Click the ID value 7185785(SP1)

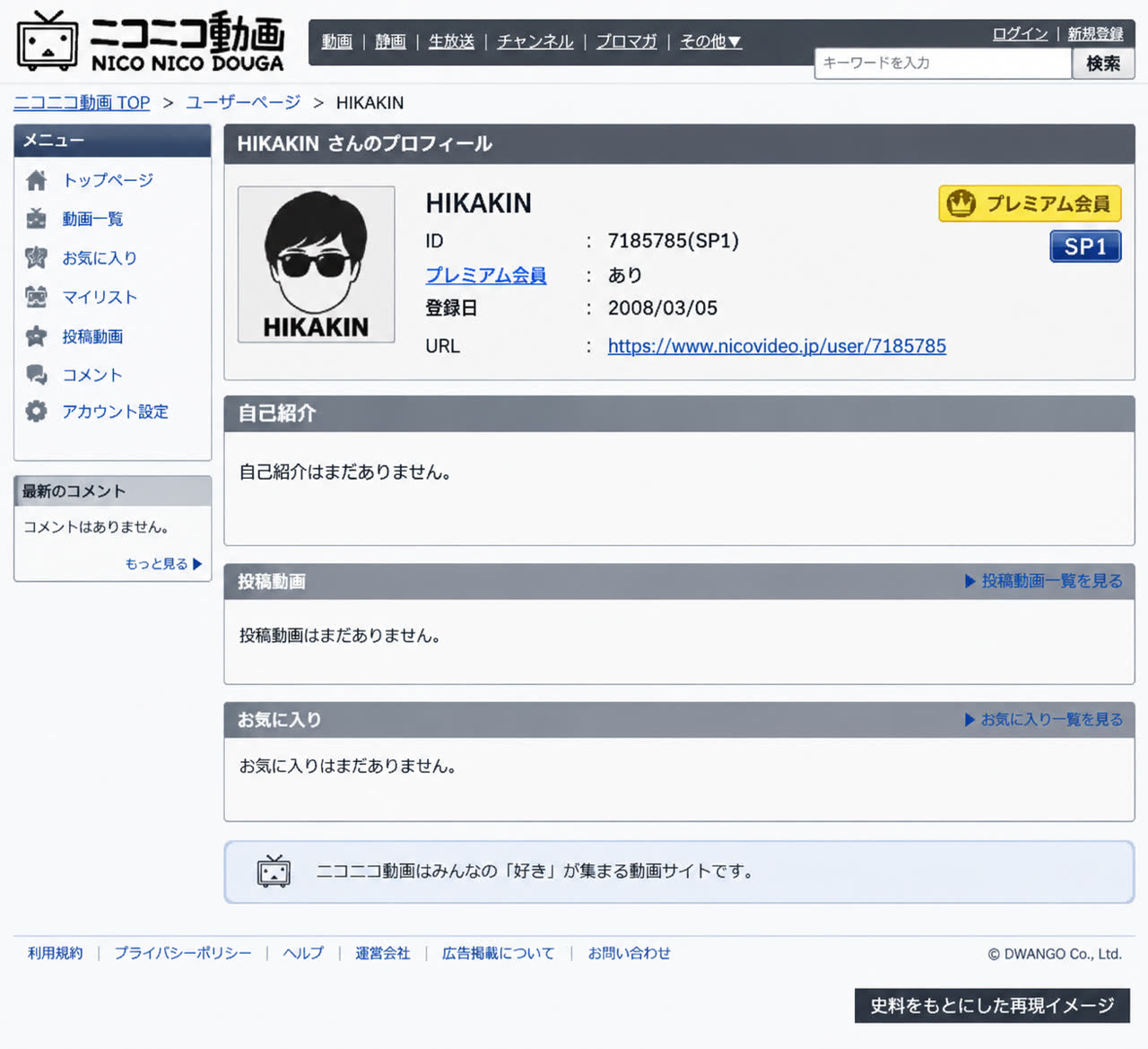pos(674,241)
